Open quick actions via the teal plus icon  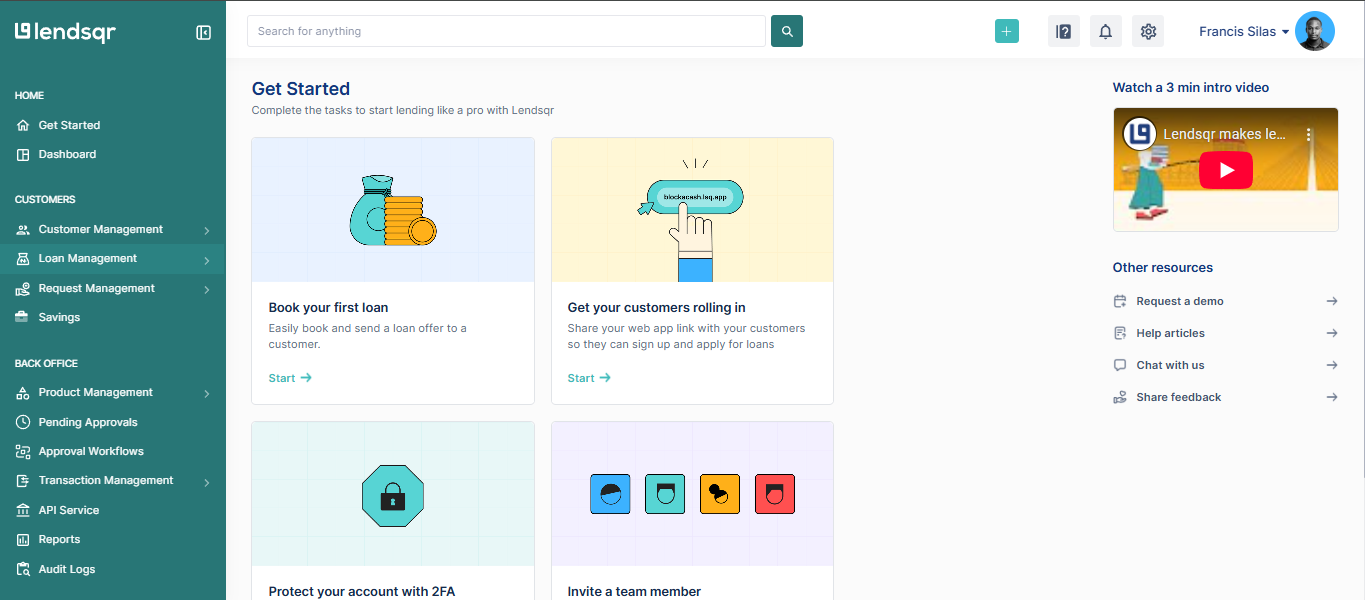[x=1006, y=31]
